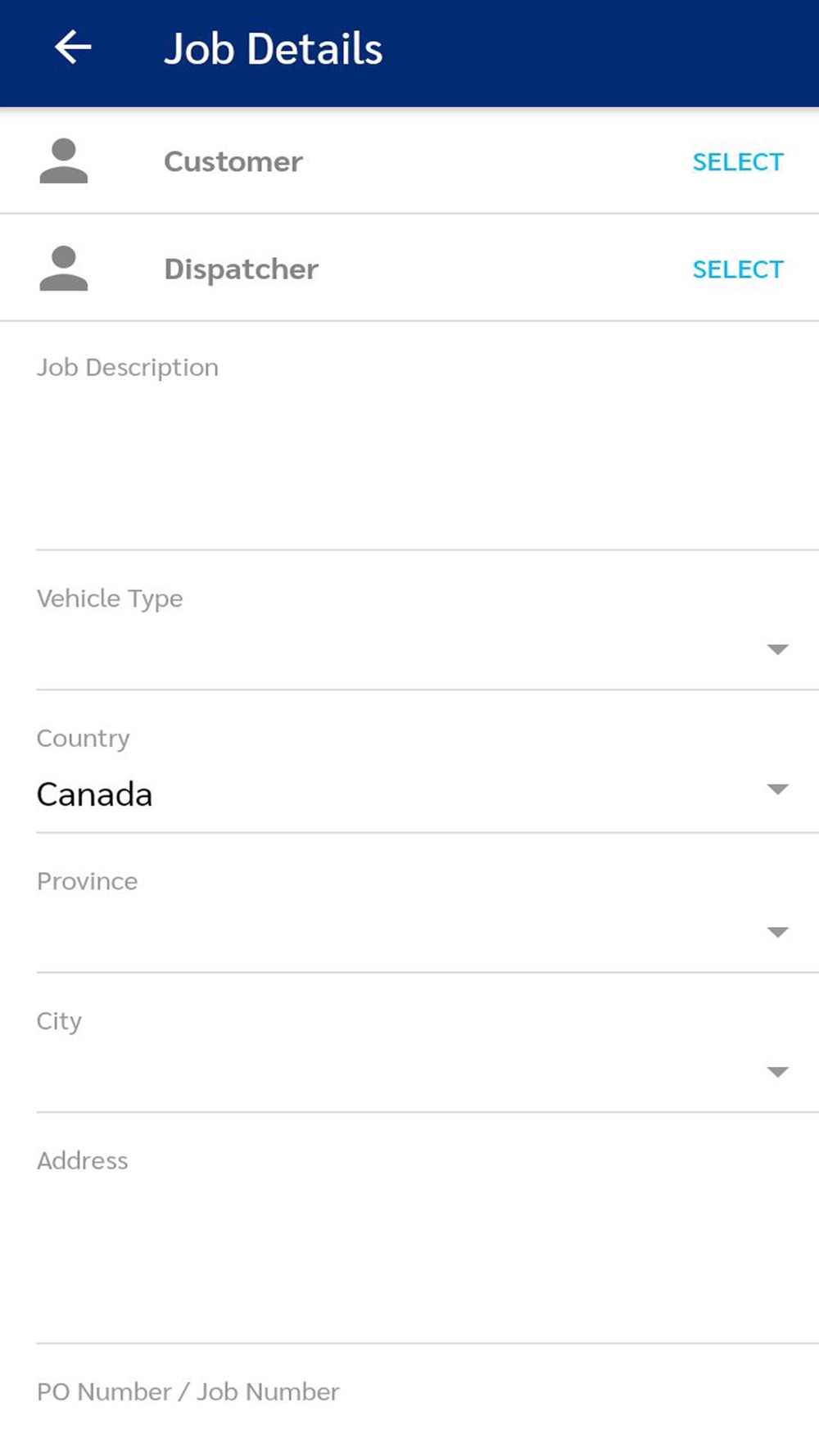This screenshot has height=1456, width=819.
Task: Open the Country dropdown arrow
Action: (777, 789)
